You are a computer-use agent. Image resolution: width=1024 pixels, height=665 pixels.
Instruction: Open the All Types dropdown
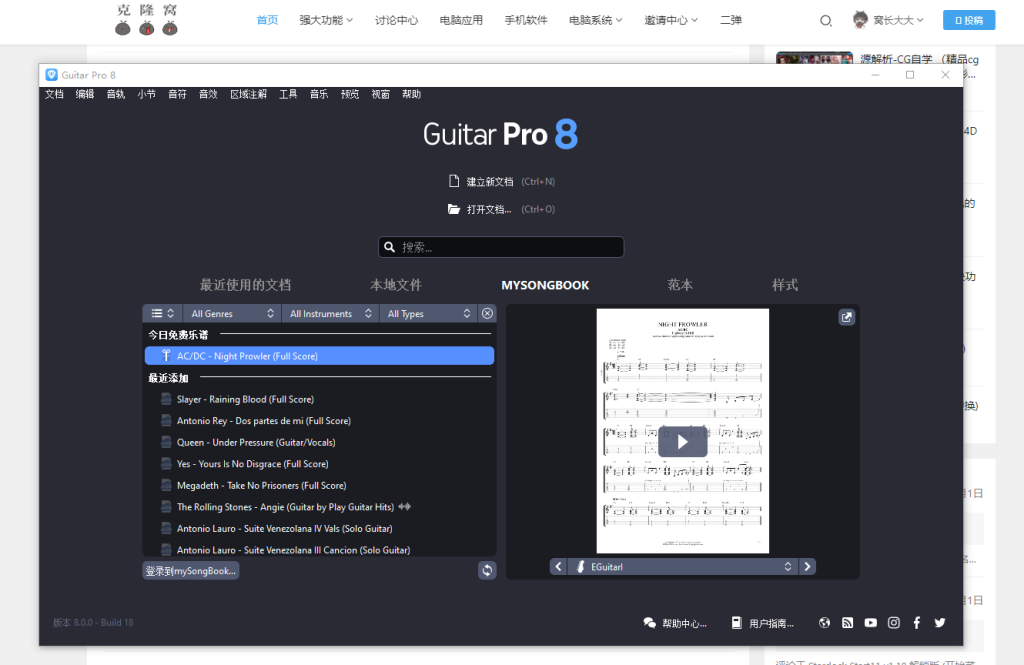428,314
